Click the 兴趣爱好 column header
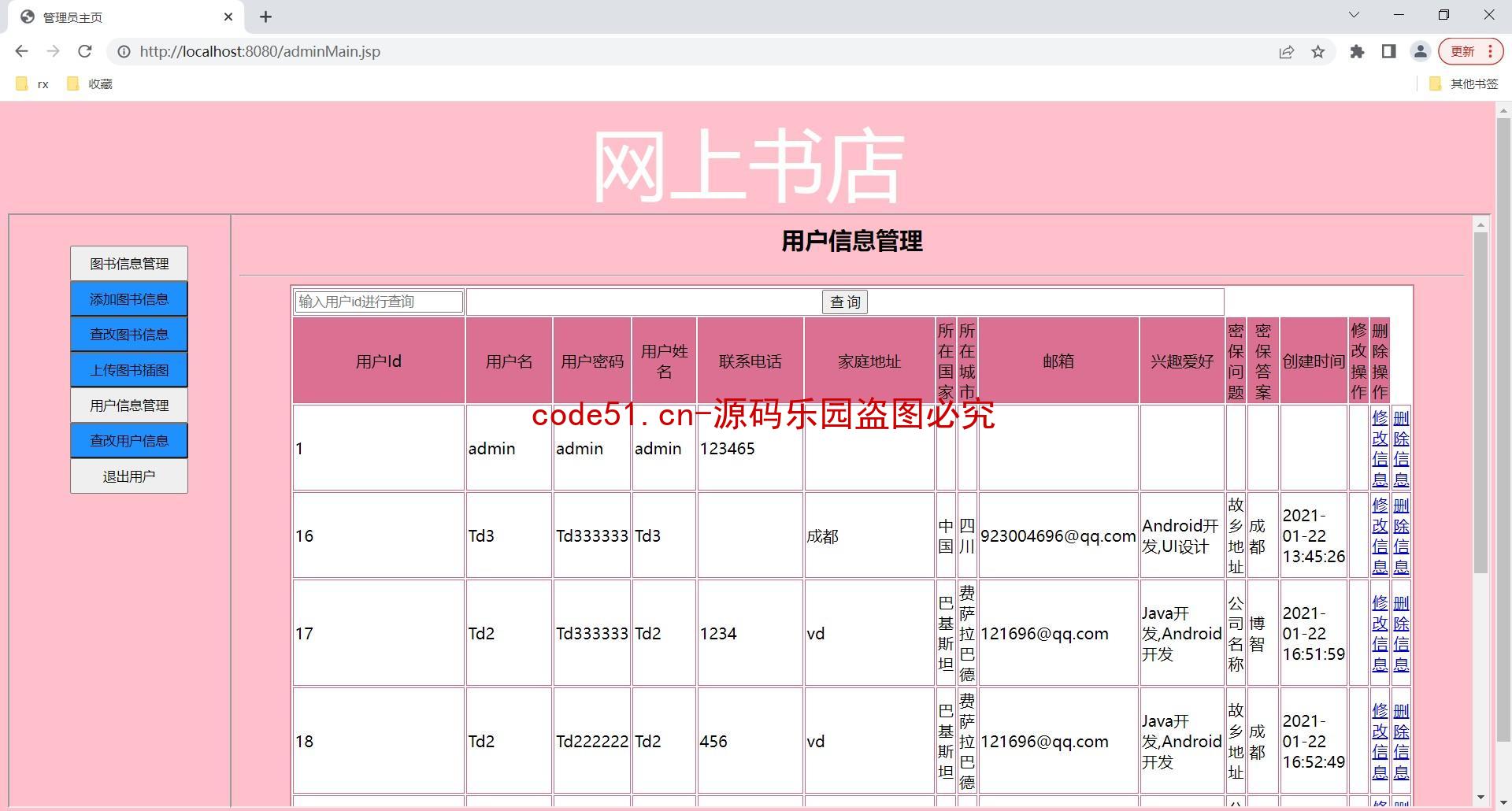1512x811 pixels. pos(1182,361)
